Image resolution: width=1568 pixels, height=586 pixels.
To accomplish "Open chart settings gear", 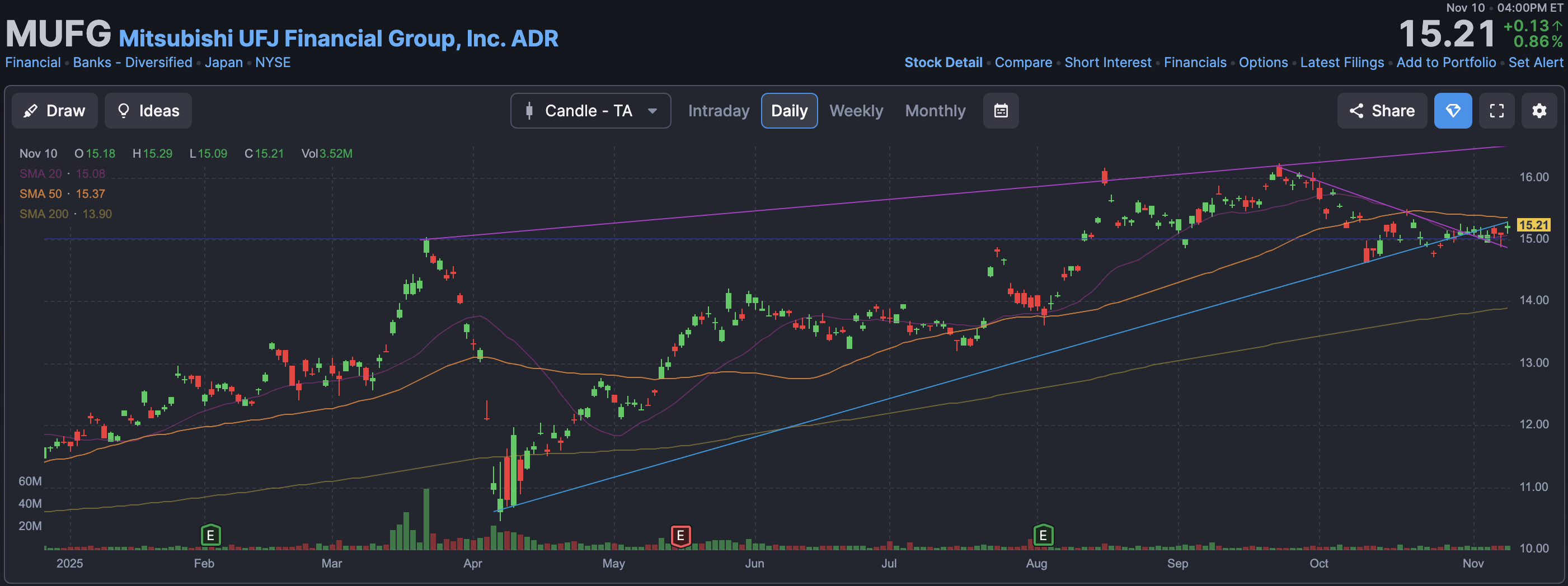I will (1539, 111).
